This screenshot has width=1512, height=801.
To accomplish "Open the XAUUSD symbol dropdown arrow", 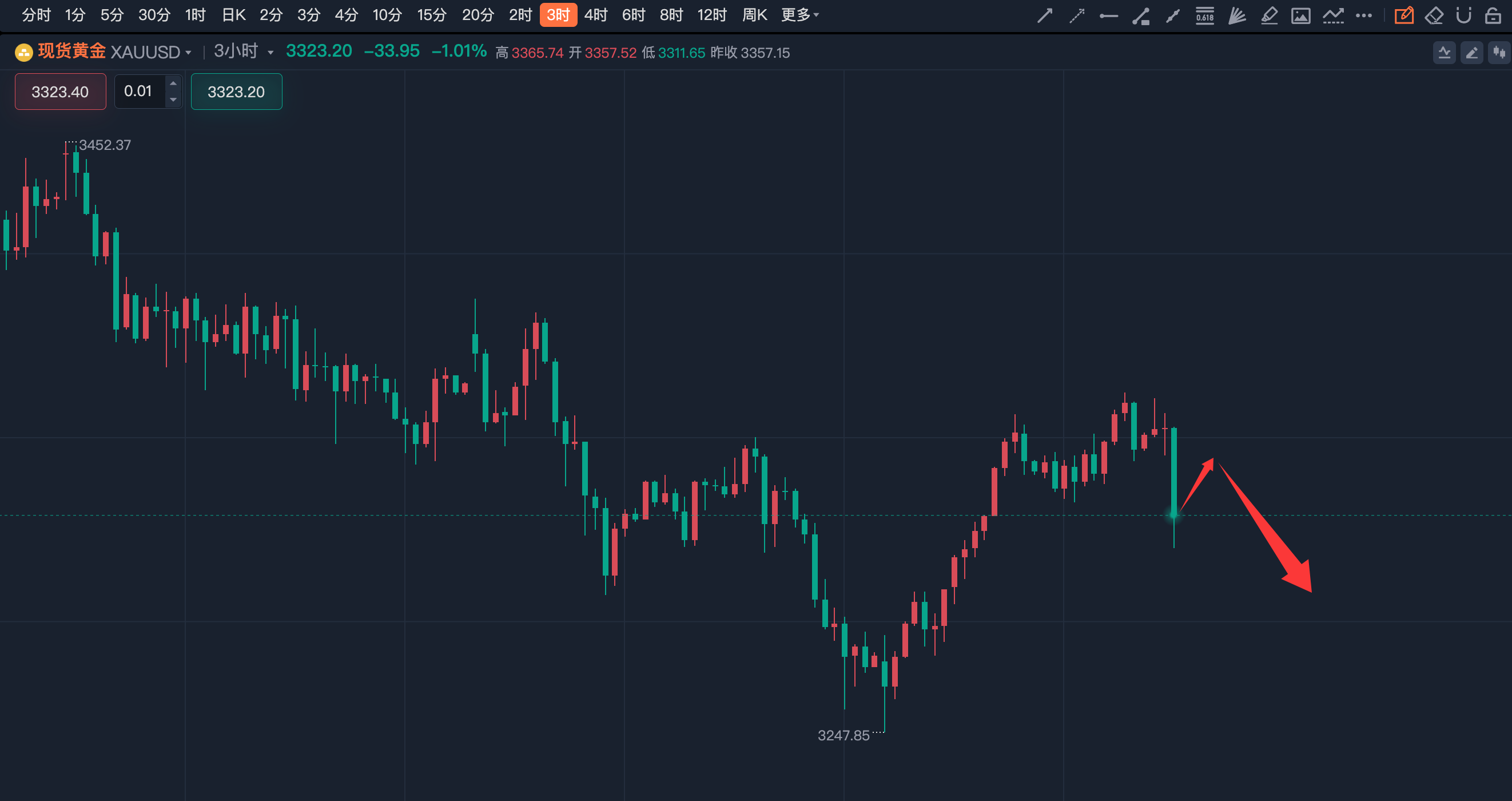I will (188, 53).
